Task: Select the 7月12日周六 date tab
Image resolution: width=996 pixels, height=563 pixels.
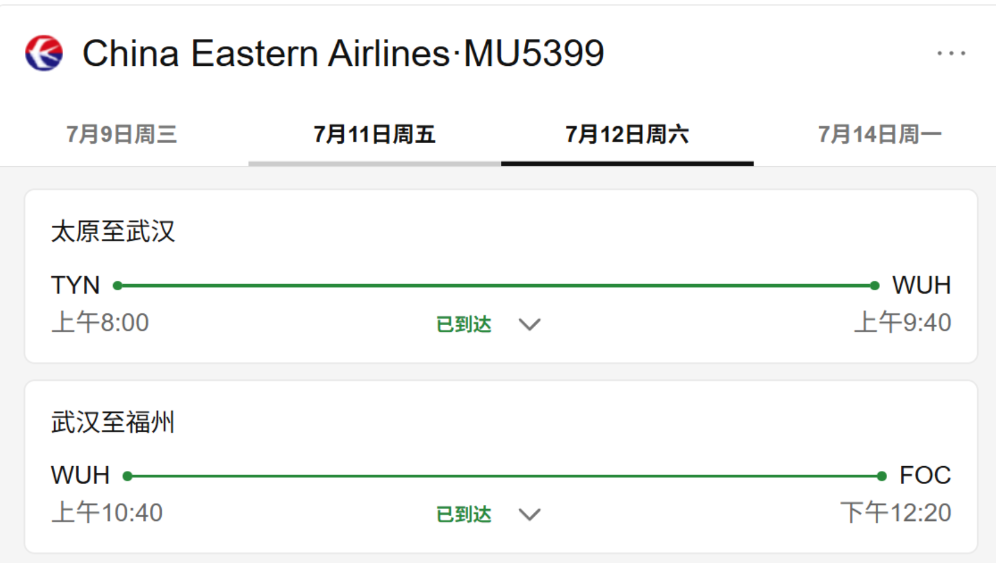Action: [x=627, y=134]
